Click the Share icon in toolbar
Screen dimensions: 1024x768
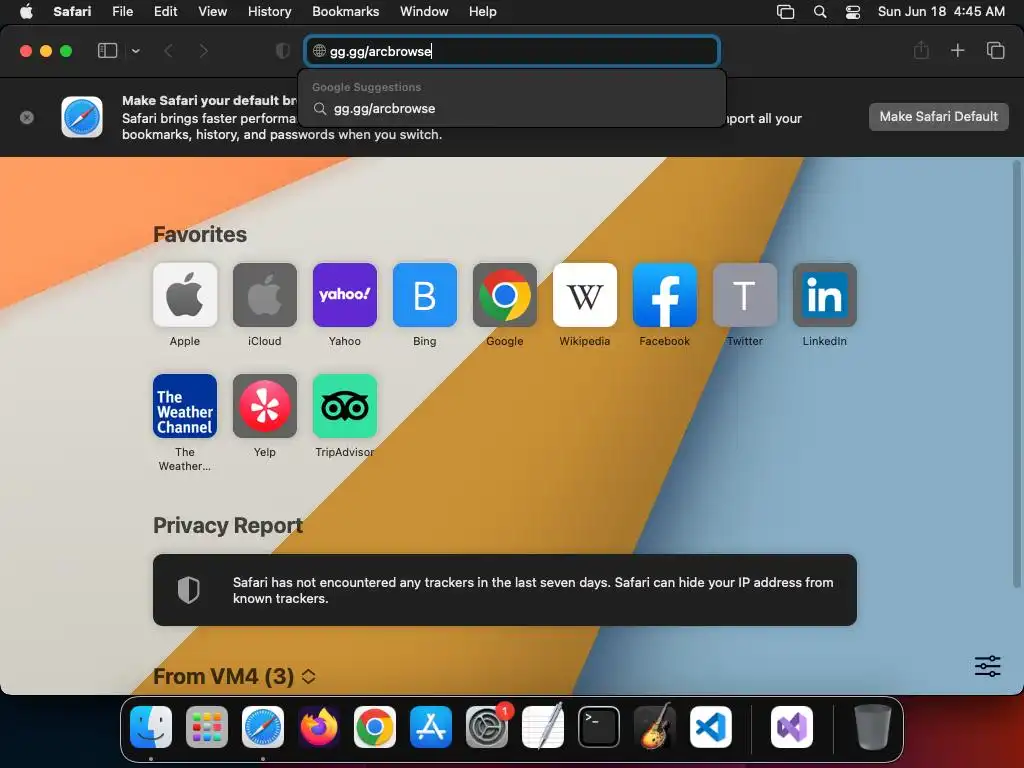coord(921,50)
